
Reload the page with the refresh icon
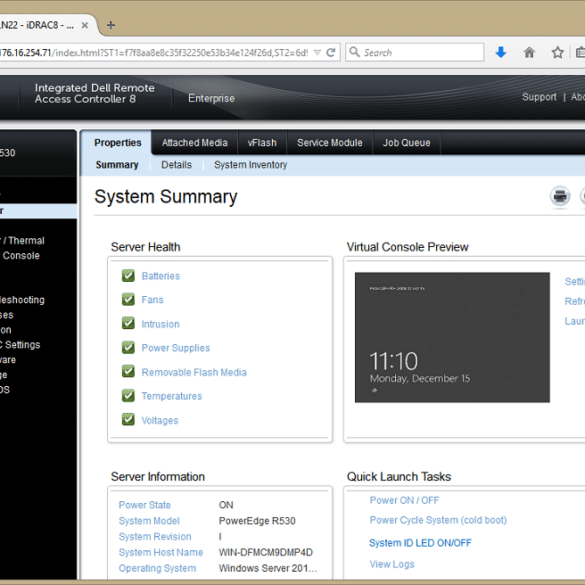[x=331, y=53]
